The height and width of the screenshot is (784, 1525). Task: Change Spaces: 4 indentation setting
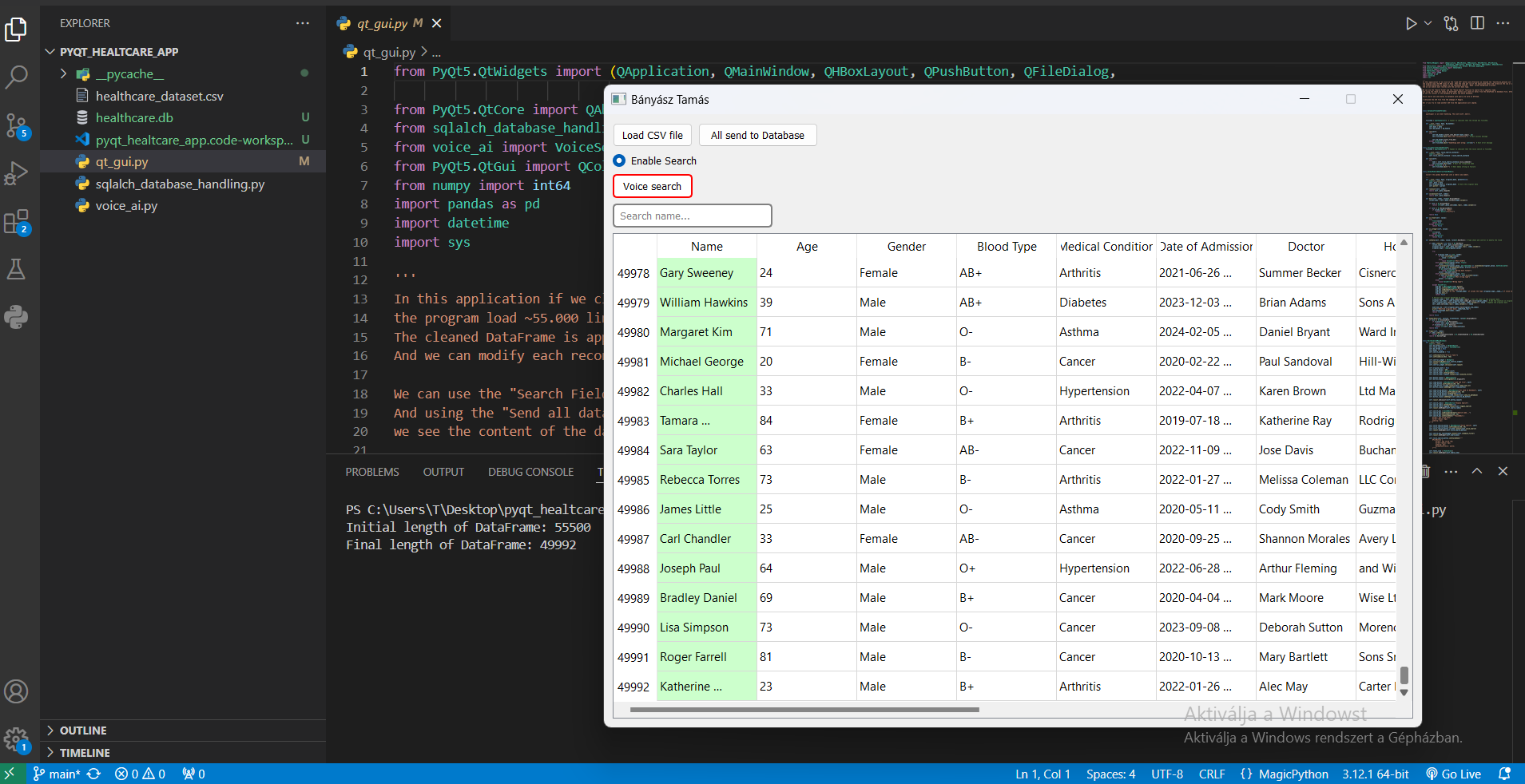coord(1110,774)
